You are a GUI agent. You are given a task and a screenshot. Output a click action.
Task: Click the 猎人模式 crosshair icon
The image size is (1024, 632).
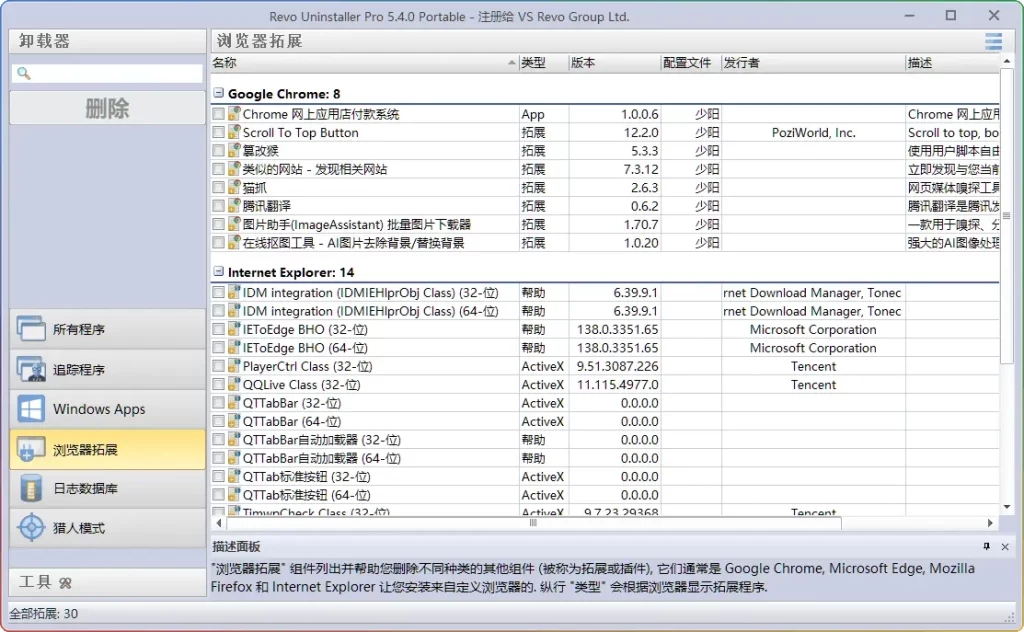[31, 528]
